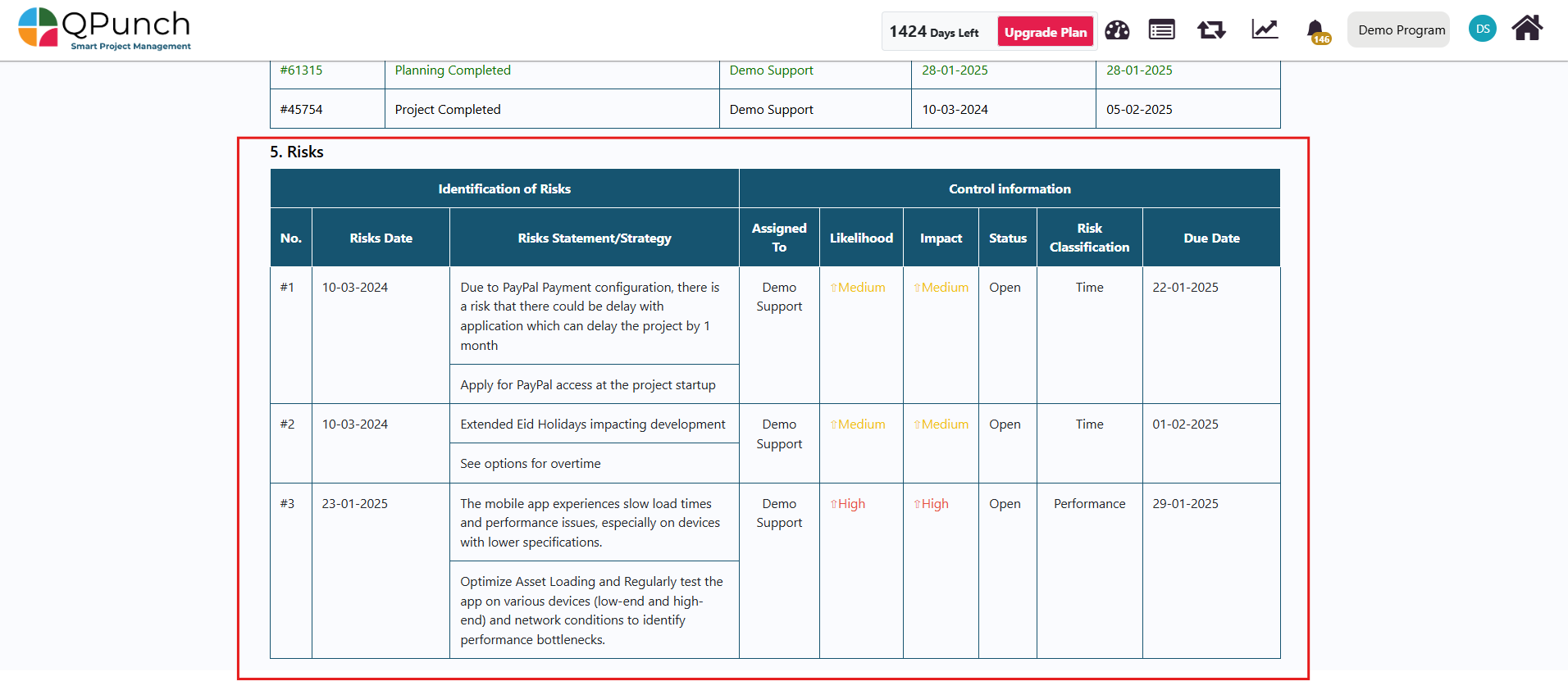Click Medium impact for risk #2
1568x681 pixels.
point(941,424)
